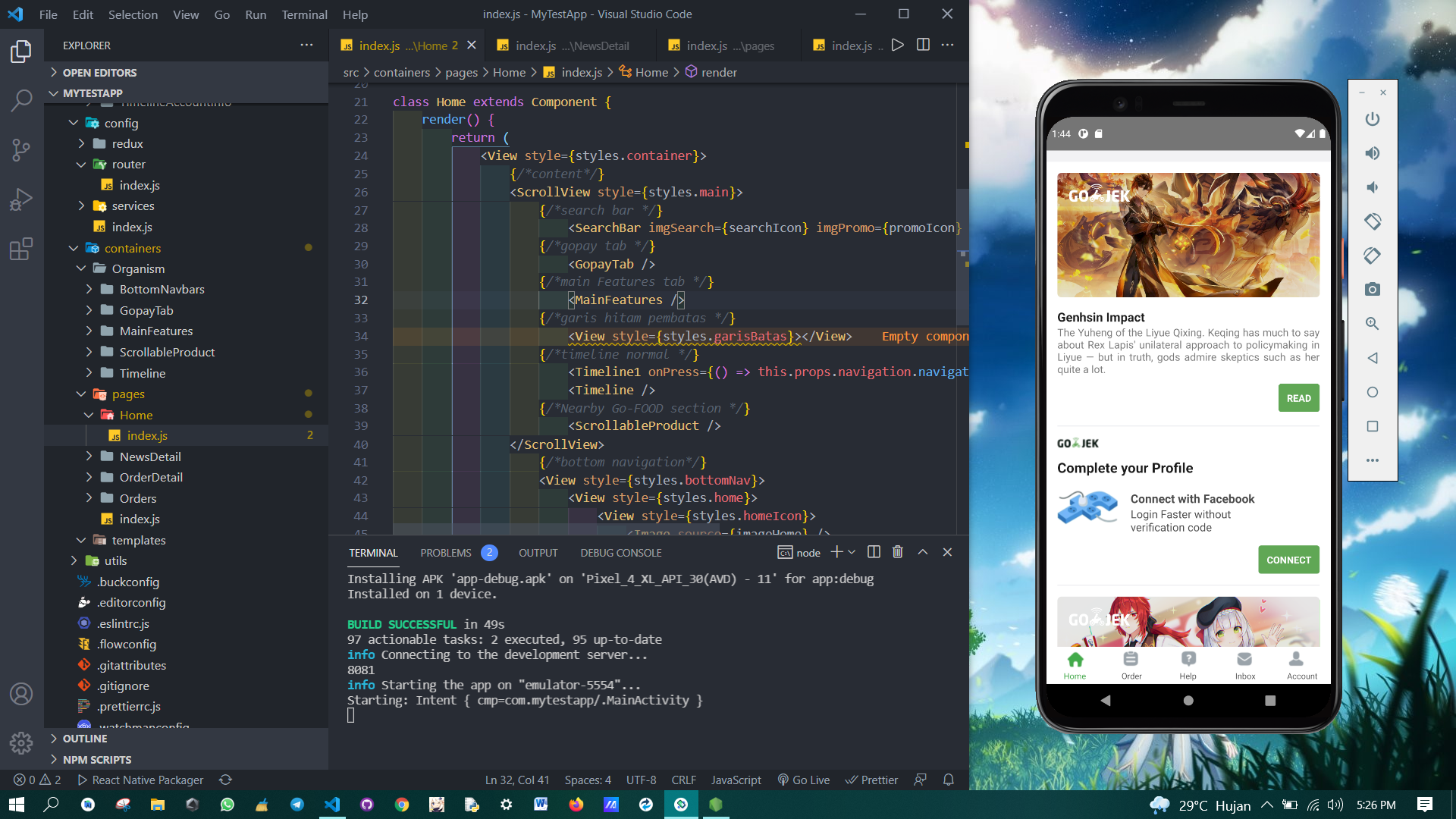Toggle notifications bell in status bar
The height and width of the screenshot is (819, 1456).
948,780
